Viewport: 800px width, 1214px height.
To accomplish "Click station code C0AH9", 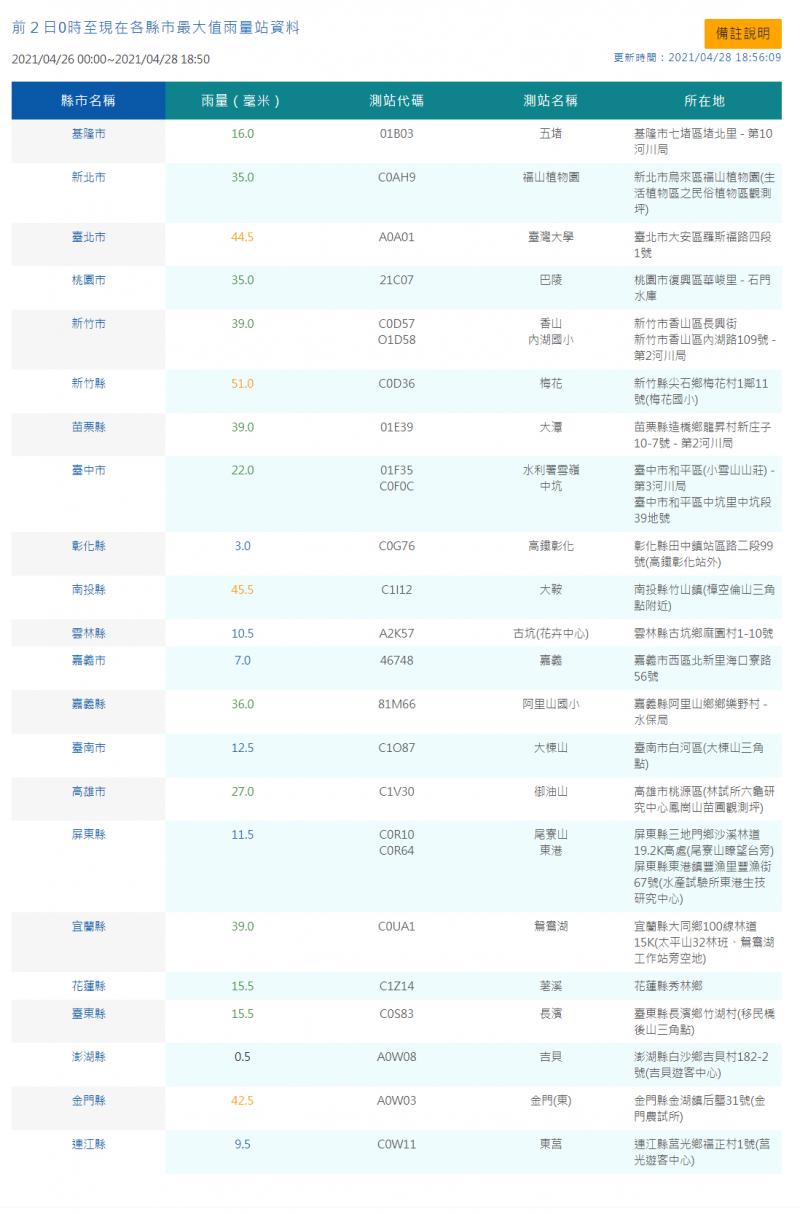I will [397, 177].
